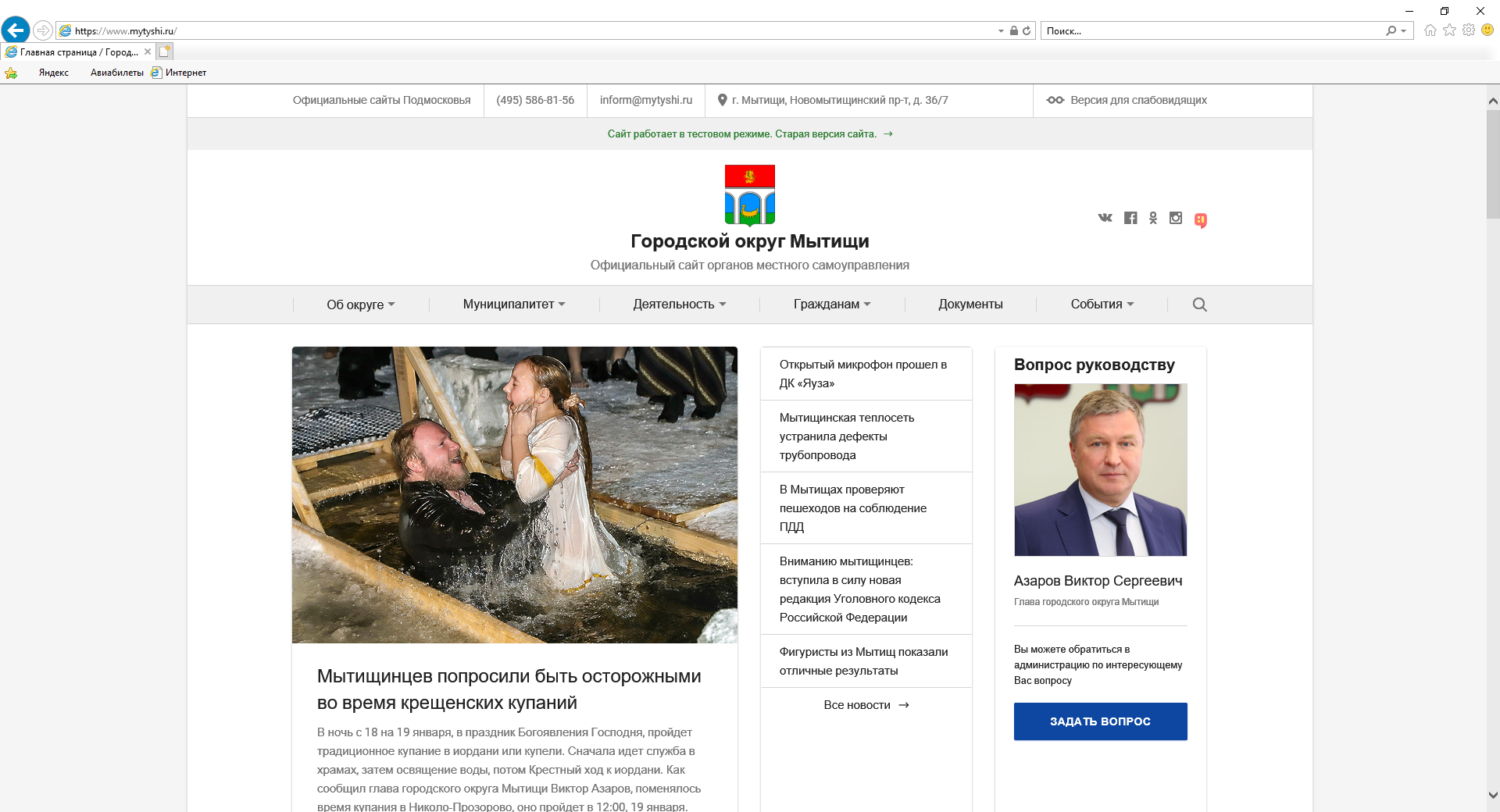Image resolution: width=1500 pixels, height=812 pixels.
Task: Expand the 'События' menu
Action: [x=1102, y=304]
